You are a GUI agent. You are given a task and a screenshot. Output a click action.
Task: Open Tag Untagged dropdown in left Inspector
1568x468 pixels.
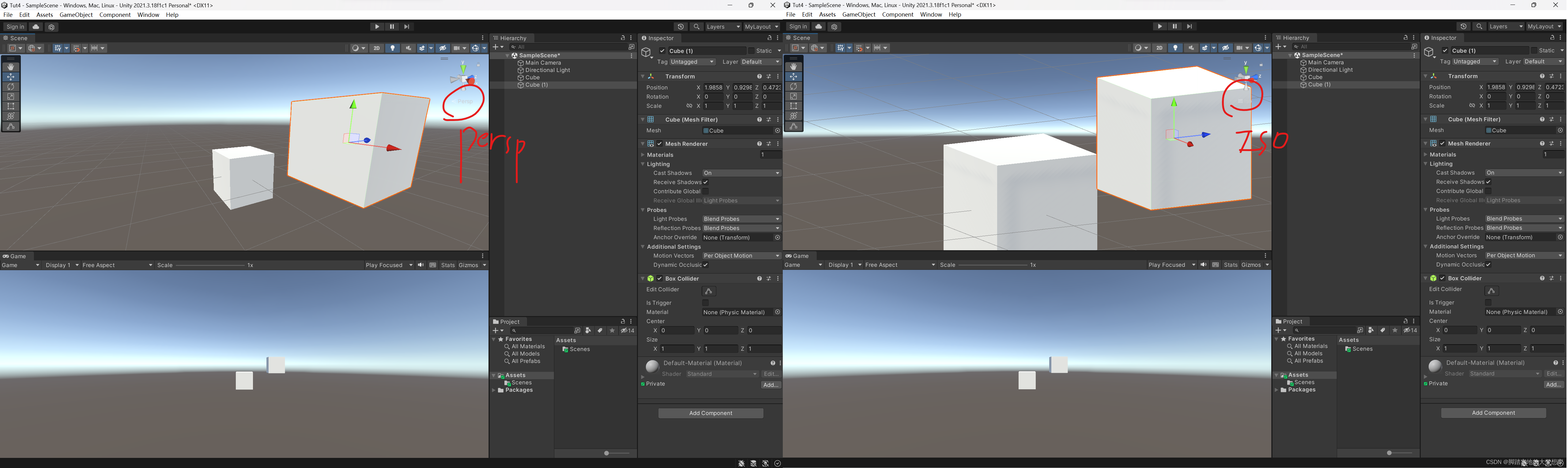[693, 62]
